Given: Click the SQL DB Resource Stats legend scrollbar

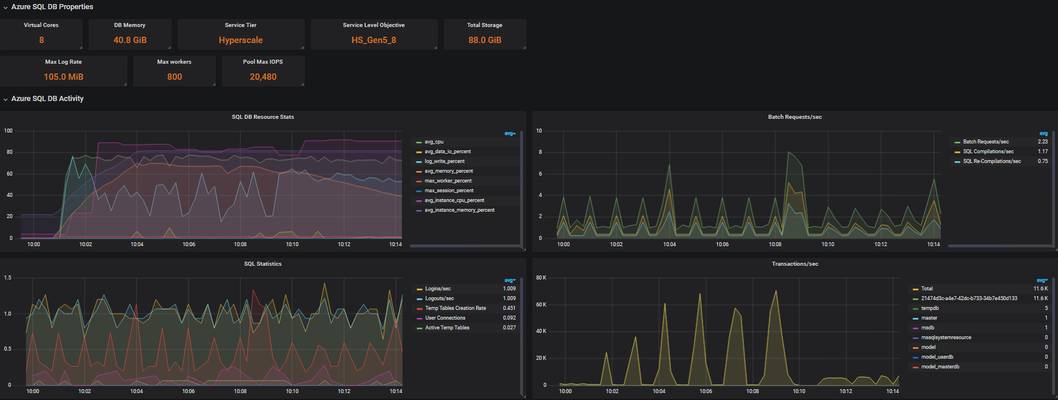Looking at the screenshot, I should pyautogui.click(x=522, y=187).
